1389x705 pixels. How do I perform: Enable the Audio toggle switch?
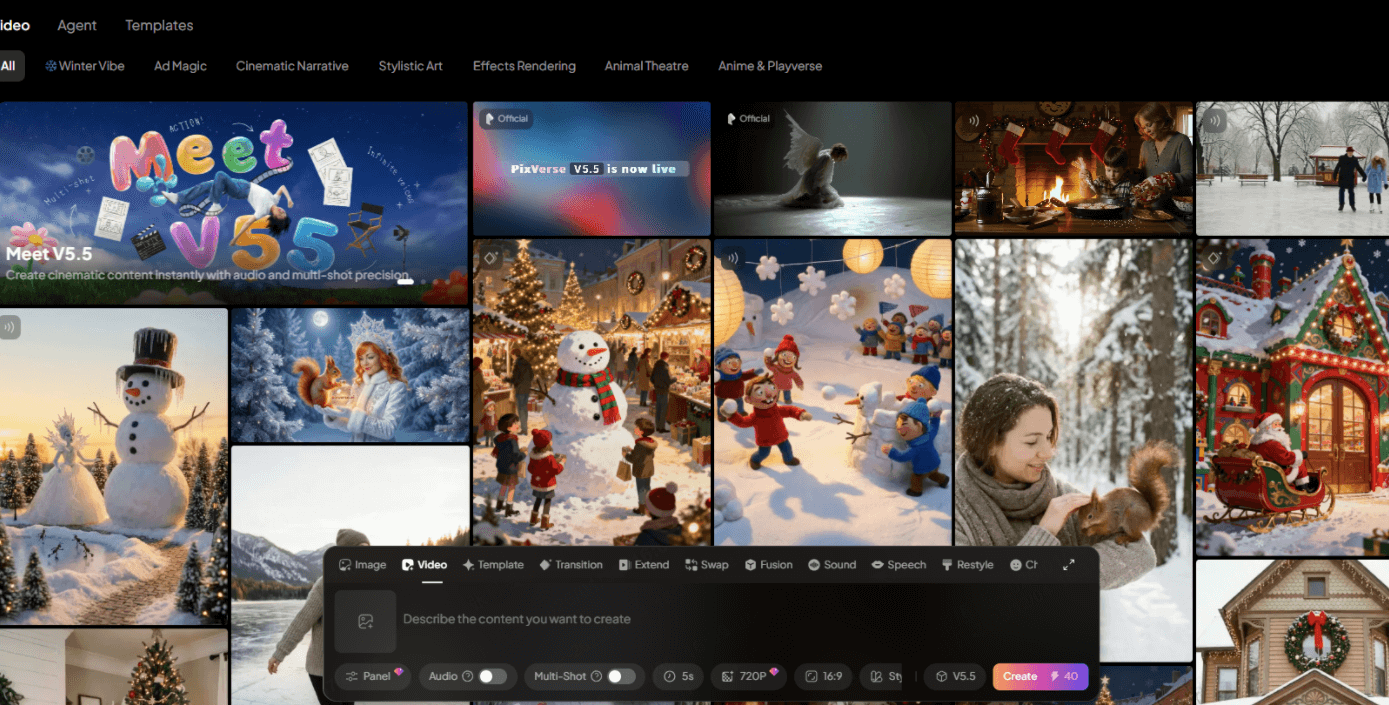492,677
